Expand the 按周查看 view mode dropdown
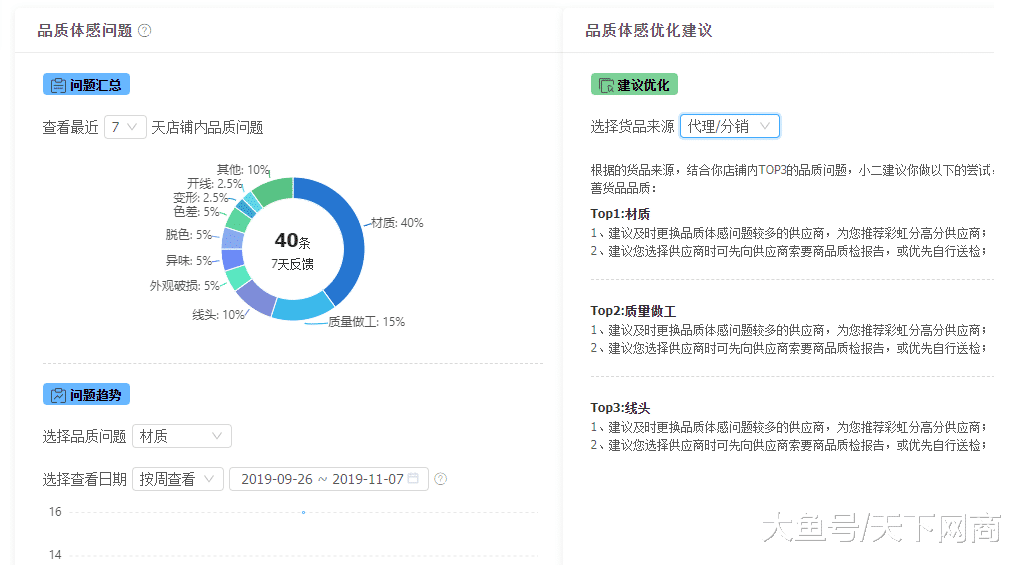1018x565 pixels. coord(177,479)
